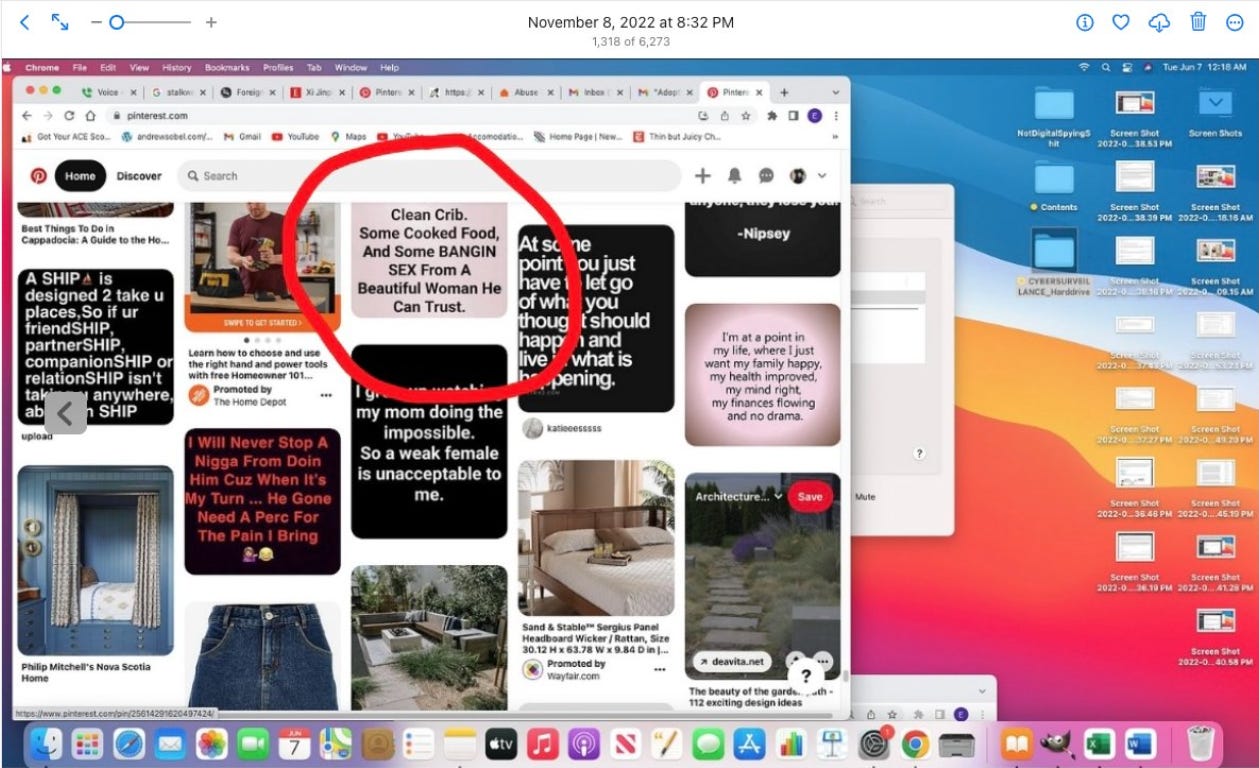Open the Gmail bookmark
This screenshot has width=1259, height=768.
[x=241, y=137]
